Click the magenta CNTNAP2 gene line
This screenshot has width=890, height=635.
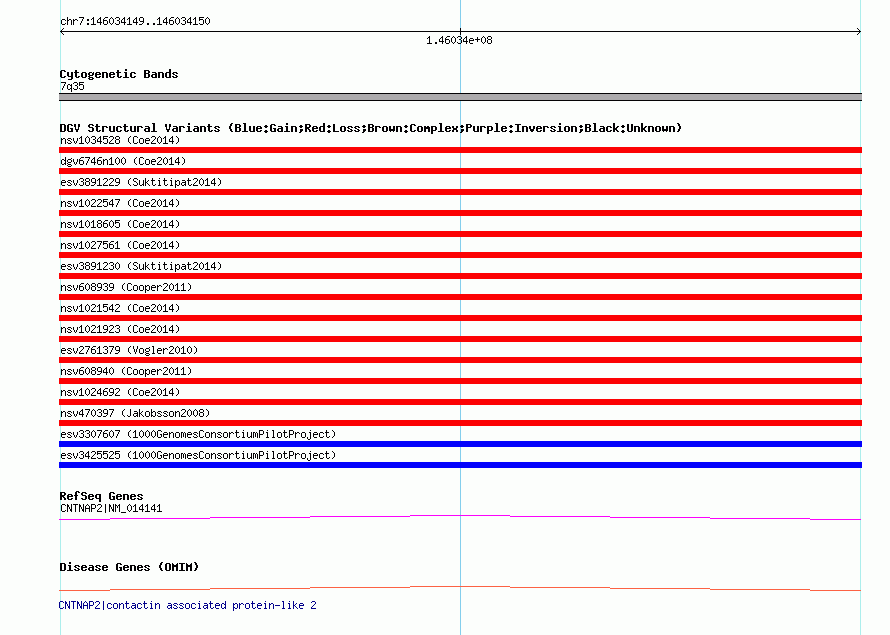460,517
